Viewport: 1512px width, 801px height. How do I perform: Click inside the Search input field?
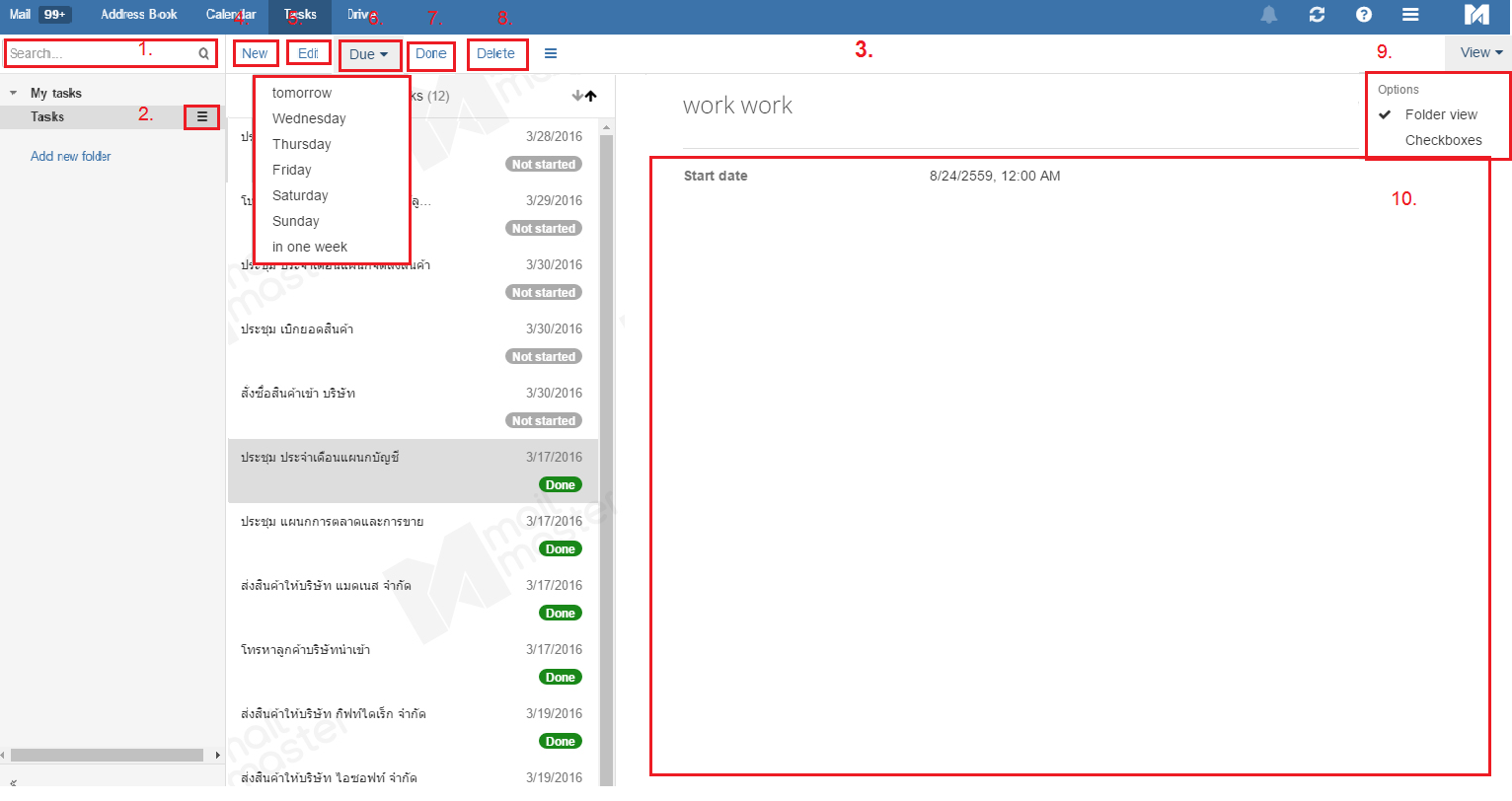coord(99,53)
